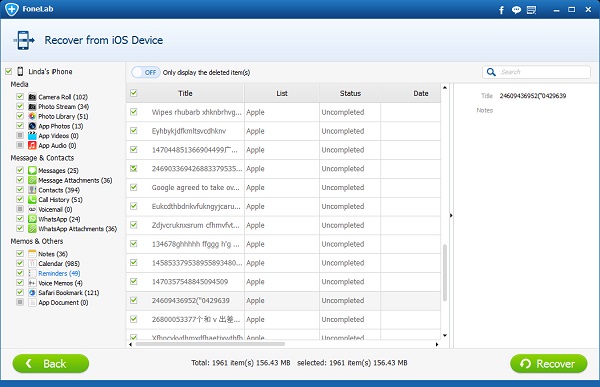This screenshot has height=387, width=600.
Task: Click the horizontal scrollbar right arrow
Action: coord(437,344)
